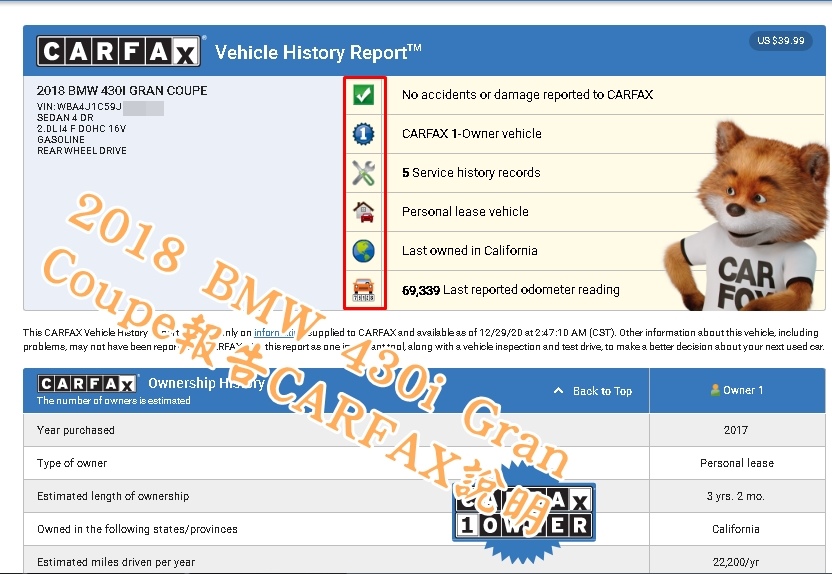Click 'No accidents or damage reported to CARFAX'
The image size is (832, 574).
pyautogui.click(x=527, y=94)
